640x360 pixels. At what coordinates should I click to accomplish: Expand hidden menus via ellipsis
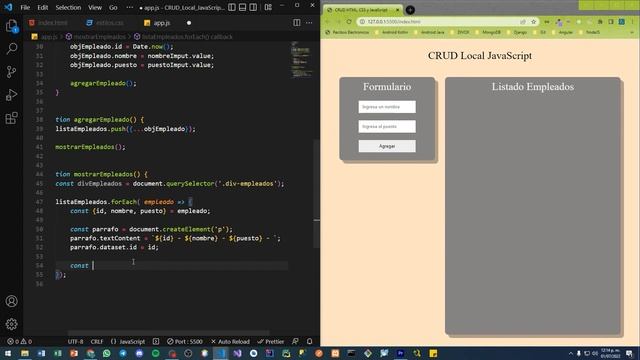click(129, 7)
